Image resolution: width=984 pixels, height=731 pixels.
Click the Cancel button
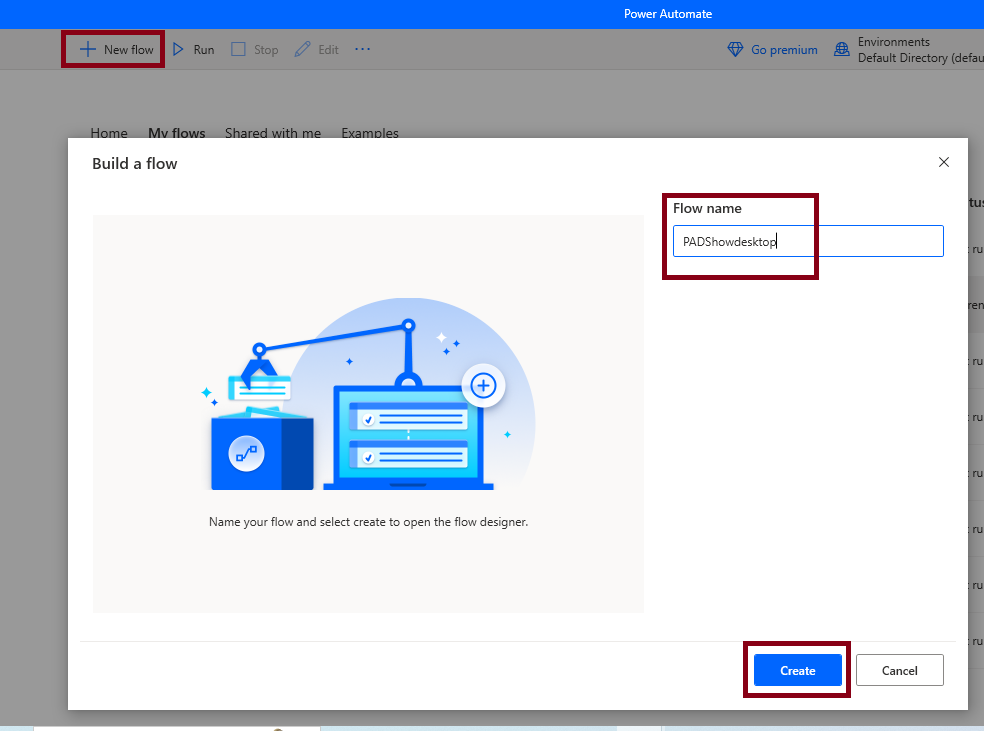click(899, 670)
